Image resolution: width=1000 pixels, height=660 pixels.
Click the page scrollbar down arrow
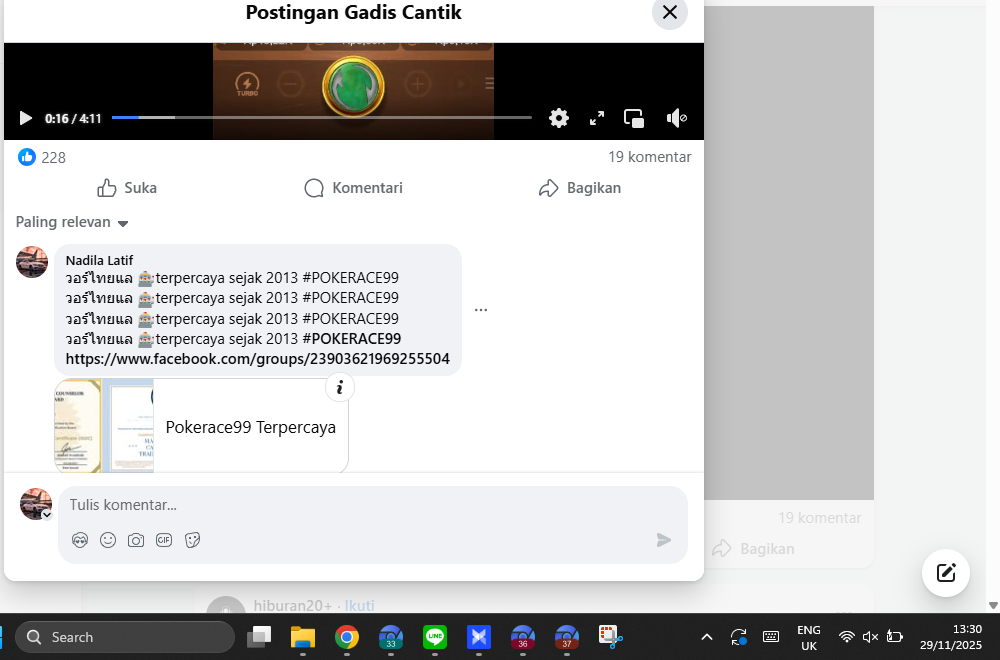click(993, 605)
